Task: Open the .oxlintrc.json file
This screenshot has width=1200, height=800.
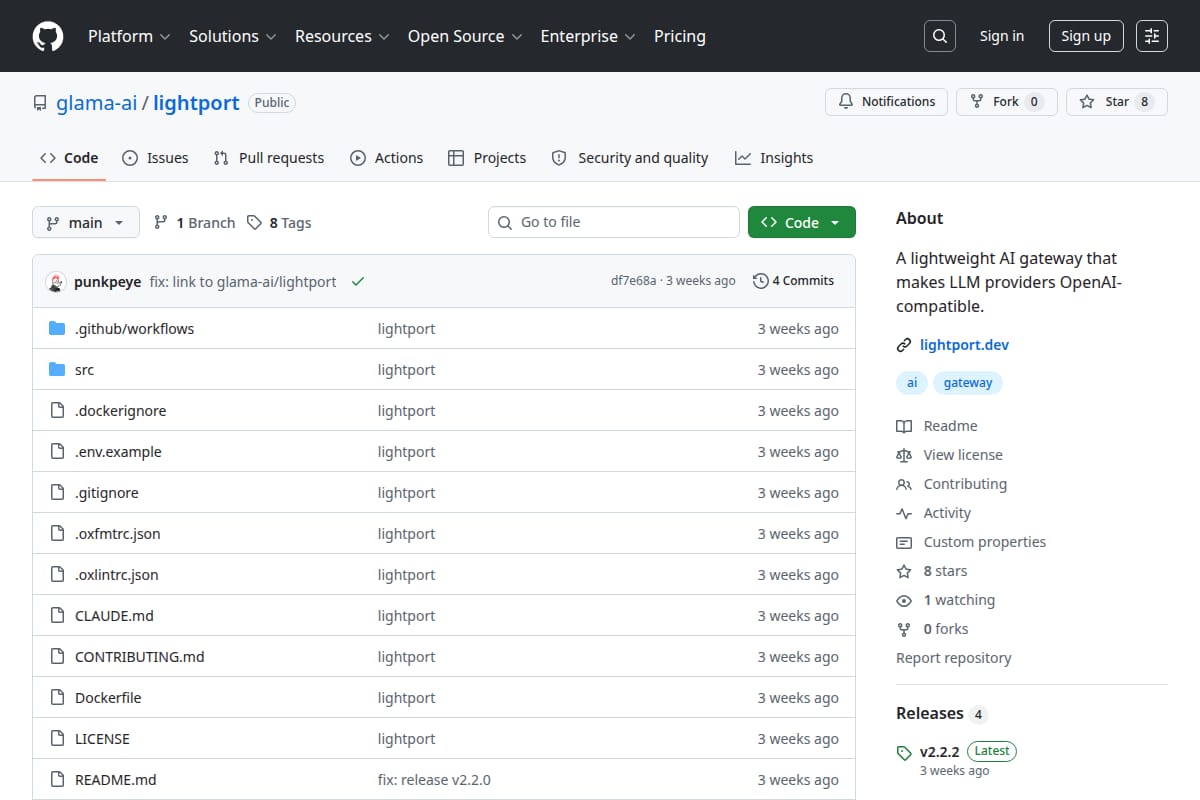Action: tap(117, 575)
